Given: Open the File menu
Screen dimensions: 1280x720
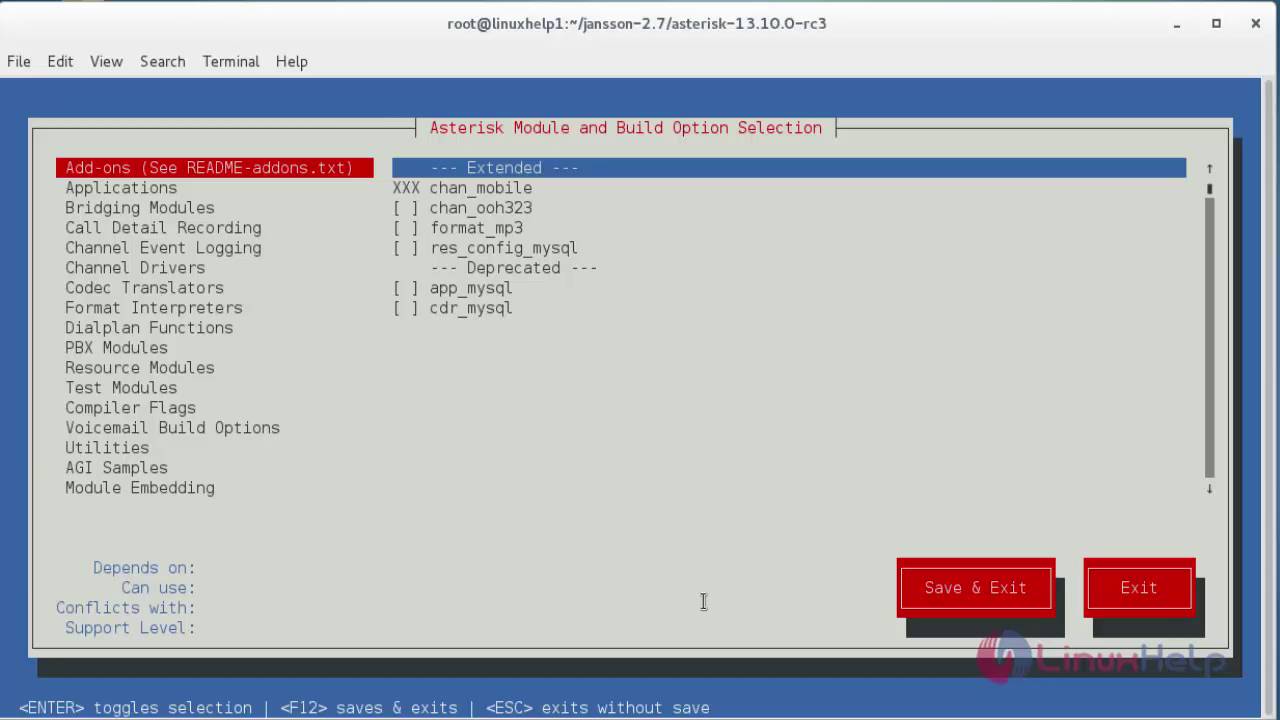Looking at the screenshot, I should 19,61.
